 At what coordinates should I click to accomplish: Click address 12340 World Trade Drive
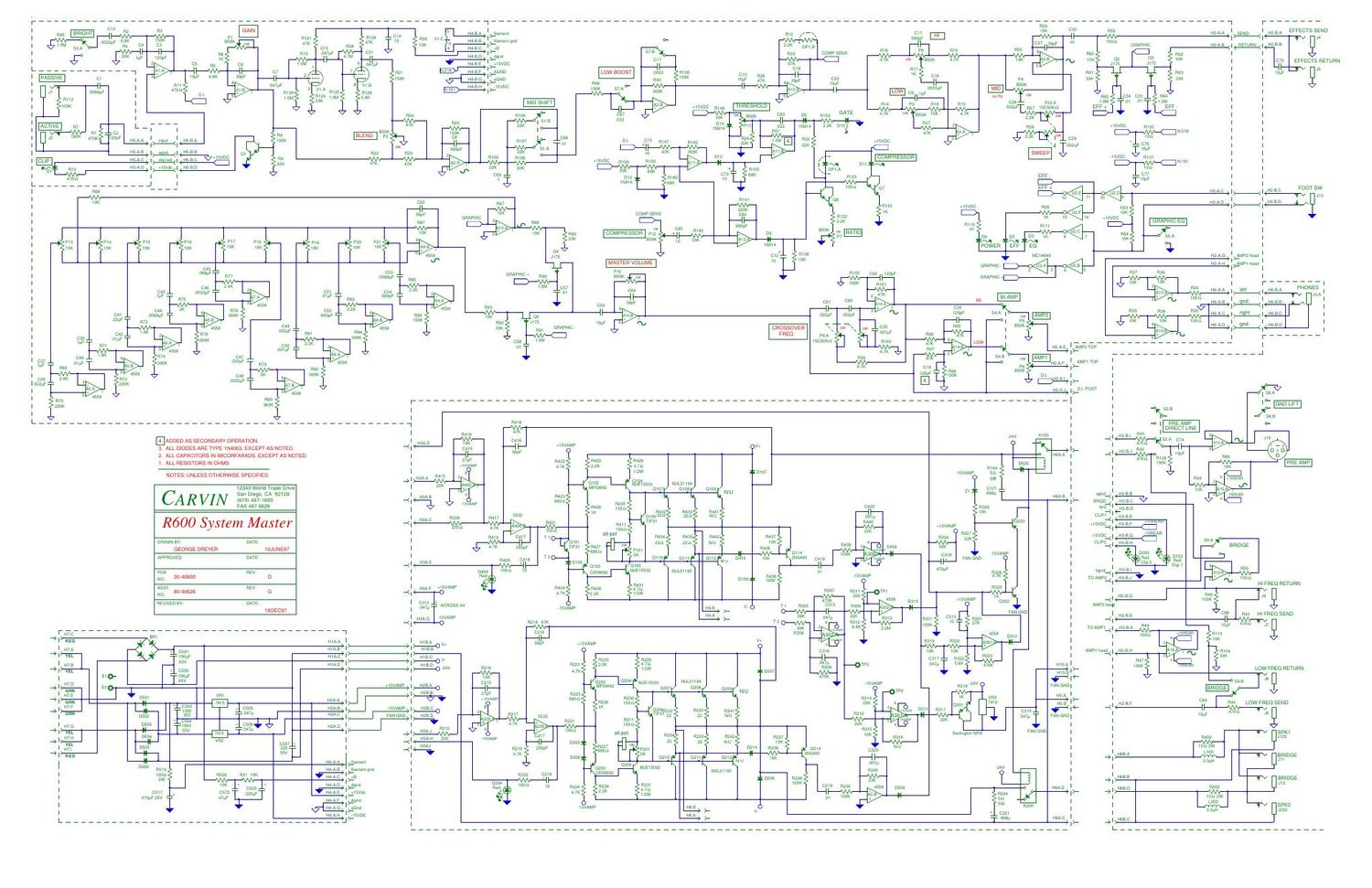tap(266, 488)
